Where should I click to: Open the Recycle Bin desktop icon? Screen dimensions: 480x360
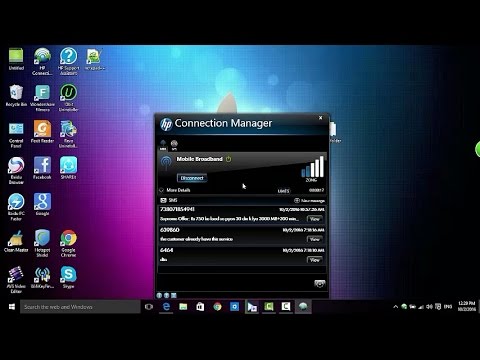coord(16,96)
